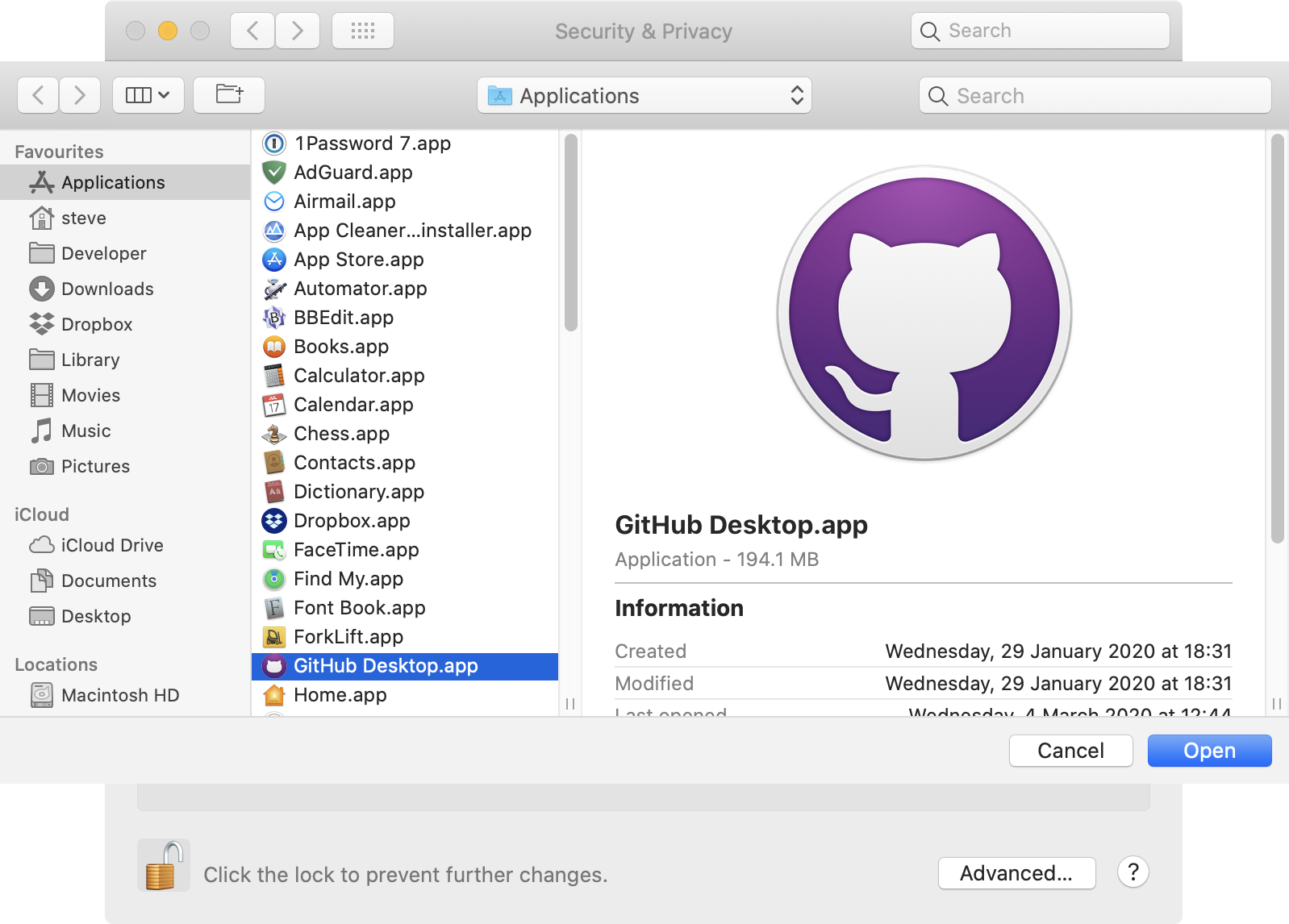Choose Chess.app entry
The width and height of the screenshot is (1289, 924).
tap(405, 434)
